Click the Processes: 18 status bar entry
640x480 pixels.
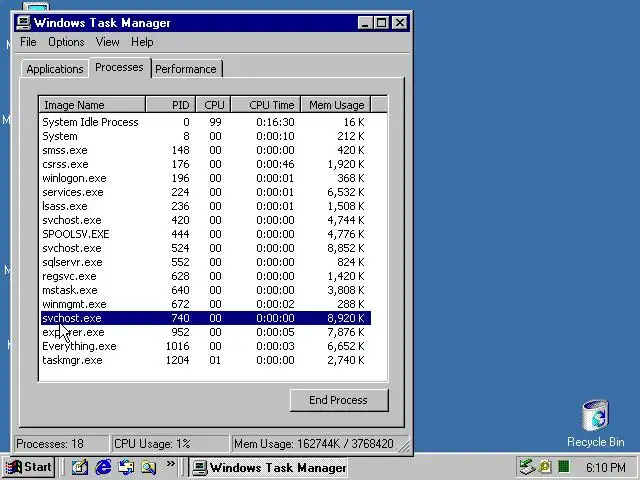[x=61, y=444]
